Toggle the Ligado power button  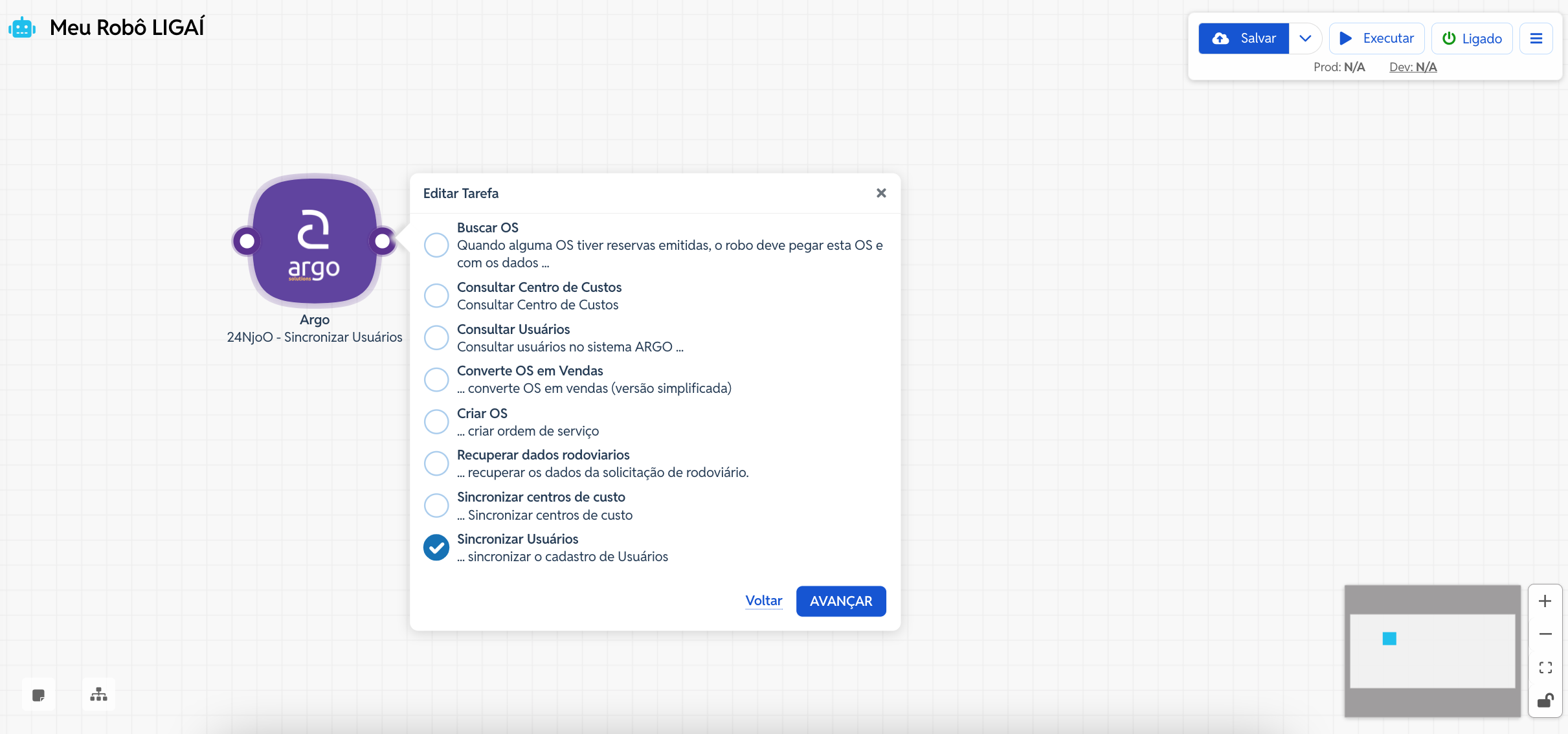[x=1472, y=39]
